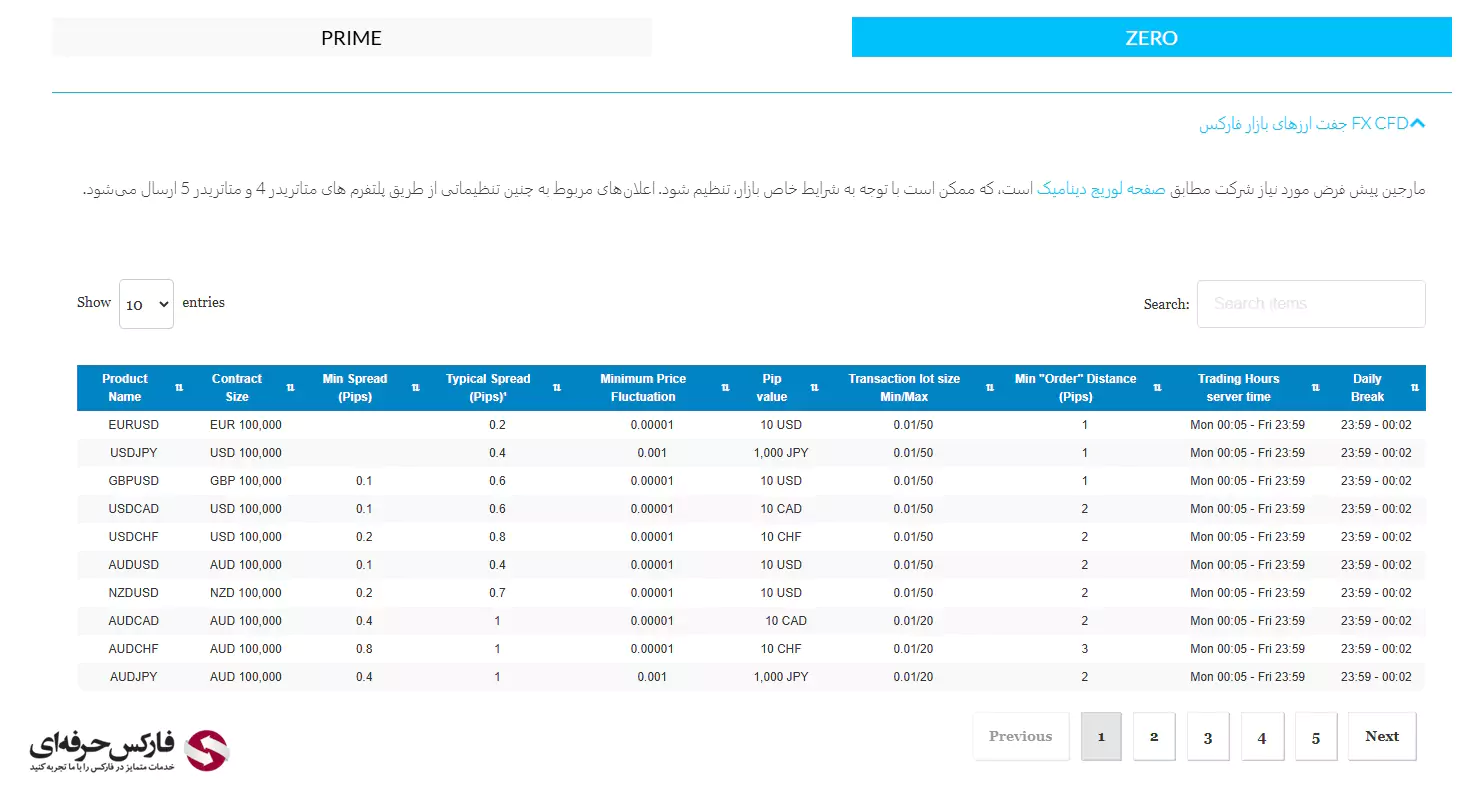Select the AUDCAD product cell
Image resolution: width=1477 pixels, height=793 pixels.
coord(134,621)
